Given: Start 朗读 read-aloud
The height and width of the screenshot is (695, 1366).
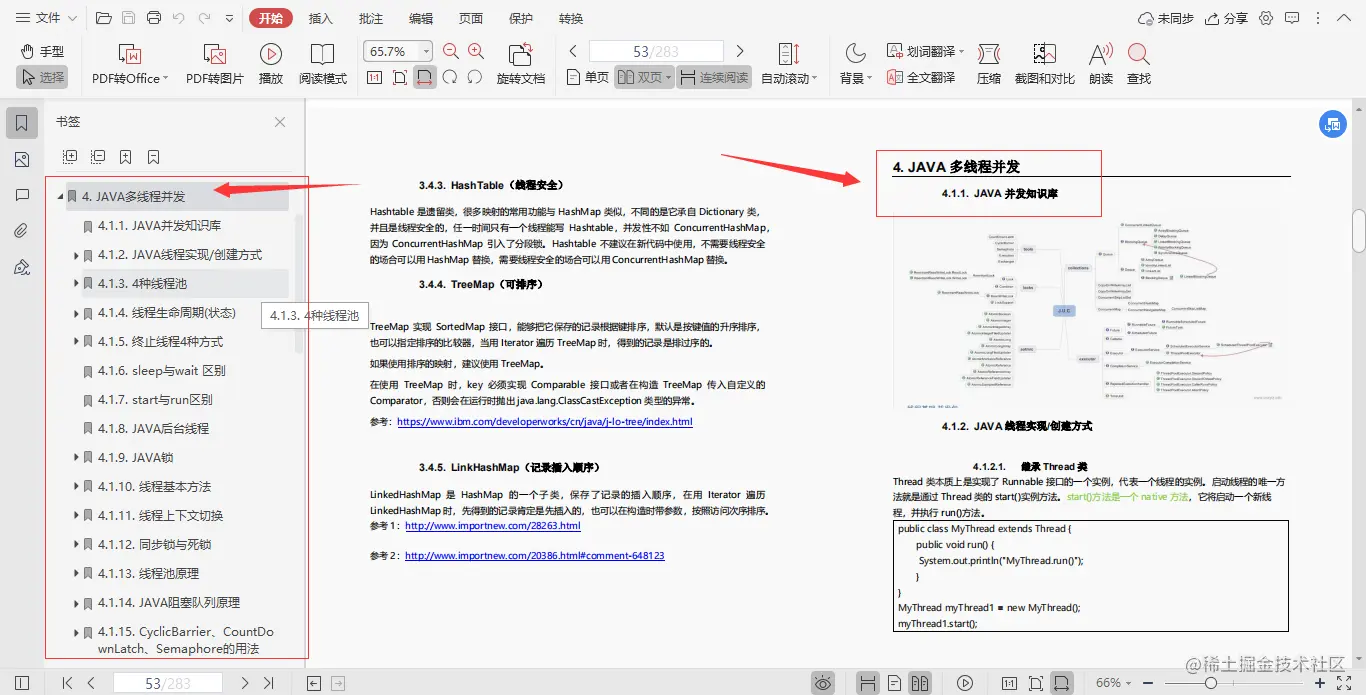Looking at the screenshot, I should point(1097,62).
